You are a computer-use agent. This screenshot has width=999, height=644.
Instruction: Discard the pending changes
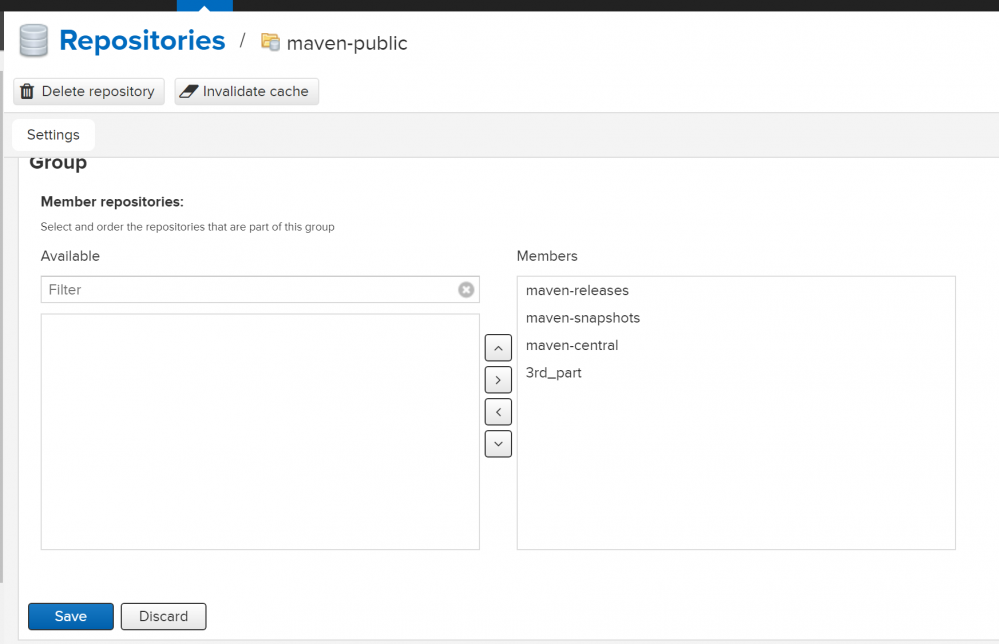tap(163, 616)
